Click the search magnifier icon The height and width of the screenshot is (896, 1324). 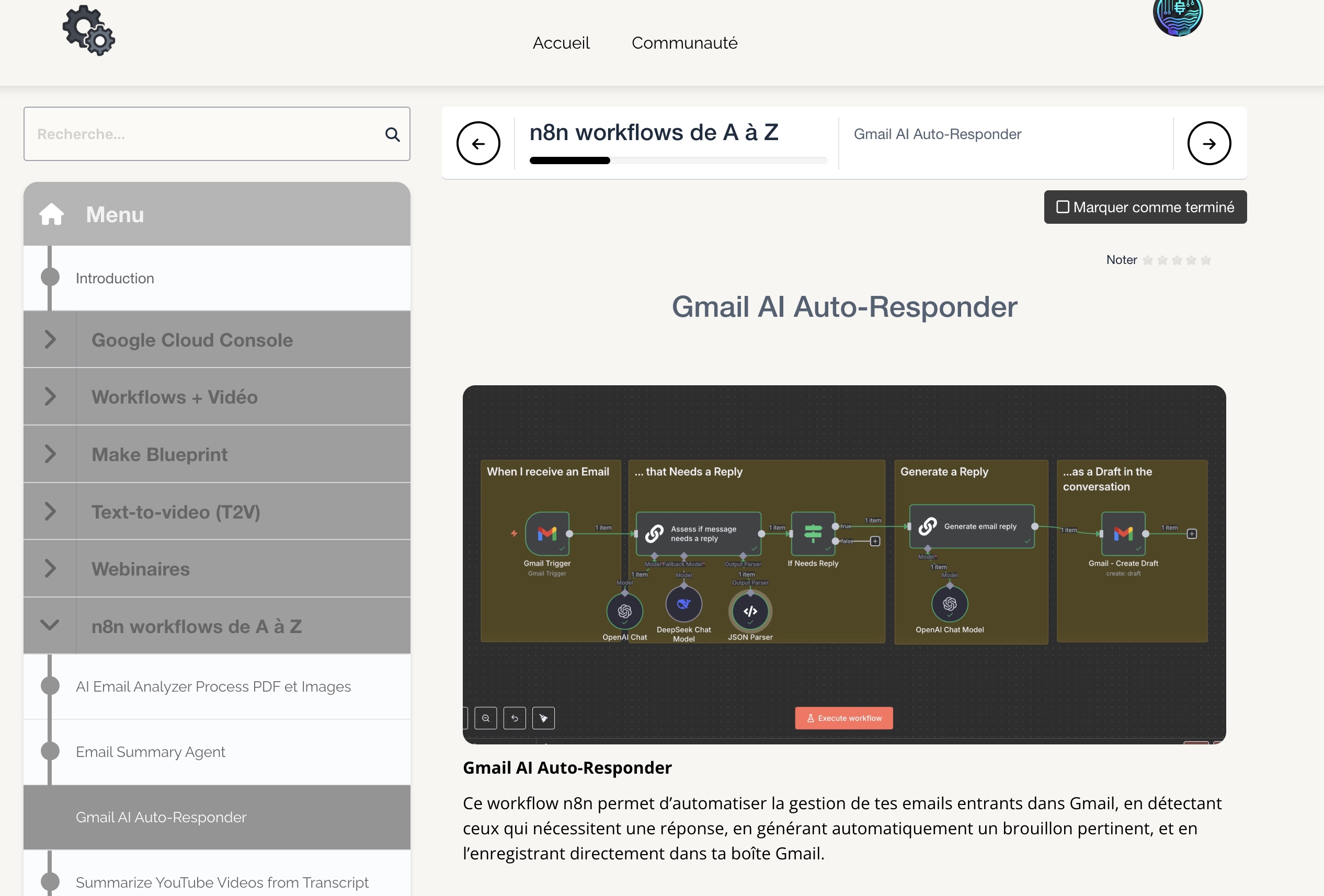(392, 134)
